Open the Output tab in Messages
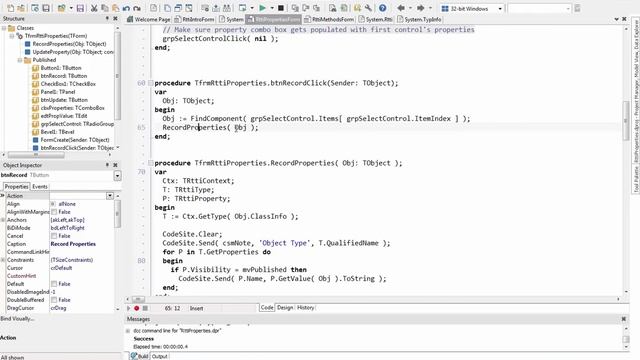 click(160, 356)
